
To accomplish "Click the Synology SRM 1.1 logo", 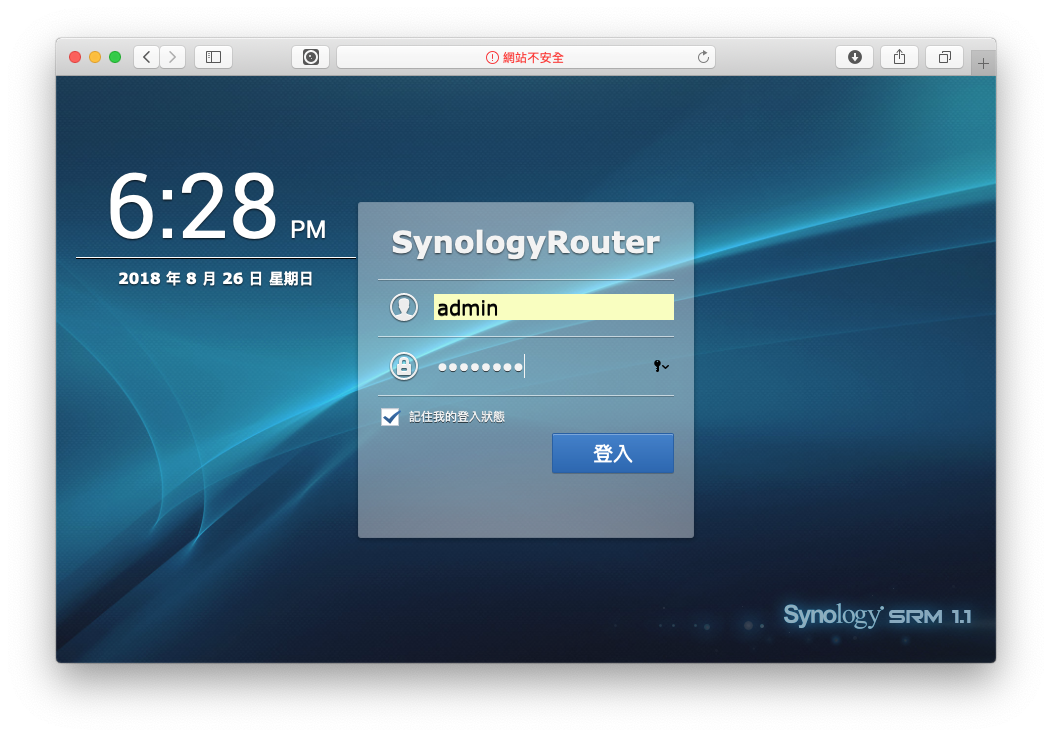I will tap(878, 615).
